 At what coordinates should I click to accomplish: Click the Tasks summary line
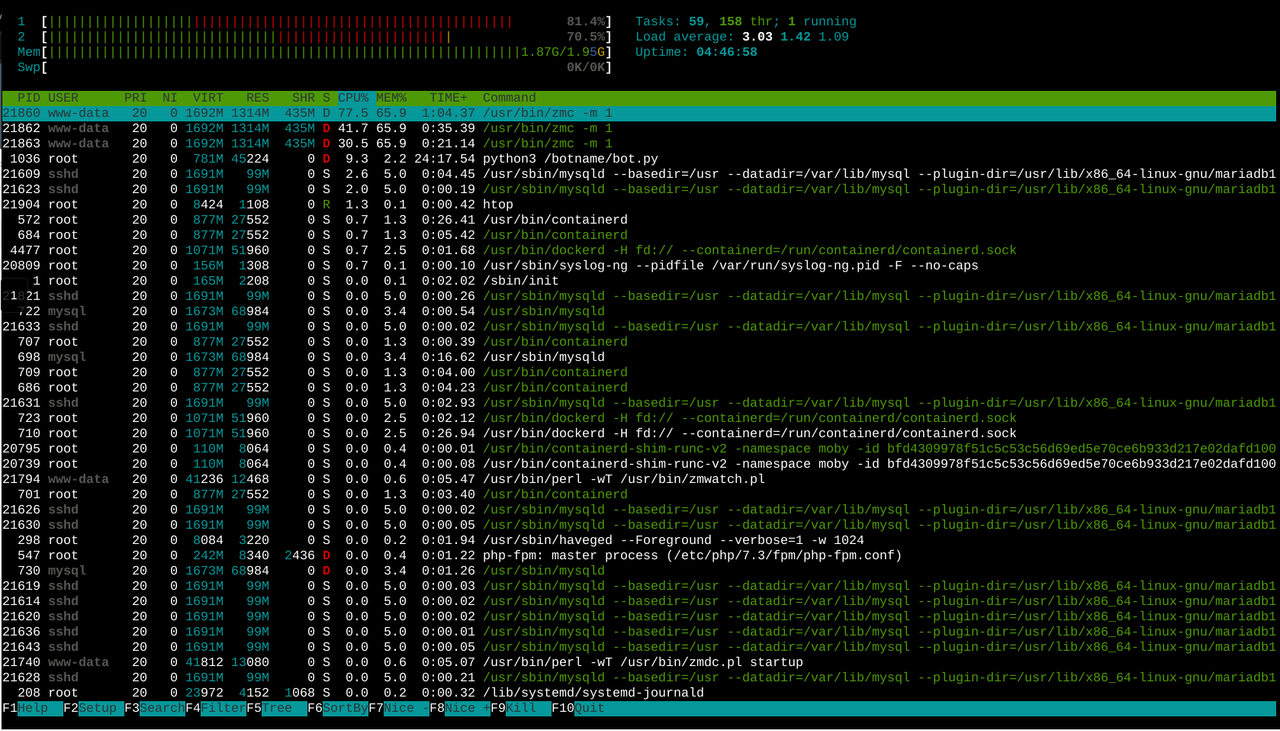(x=746, y=21)
